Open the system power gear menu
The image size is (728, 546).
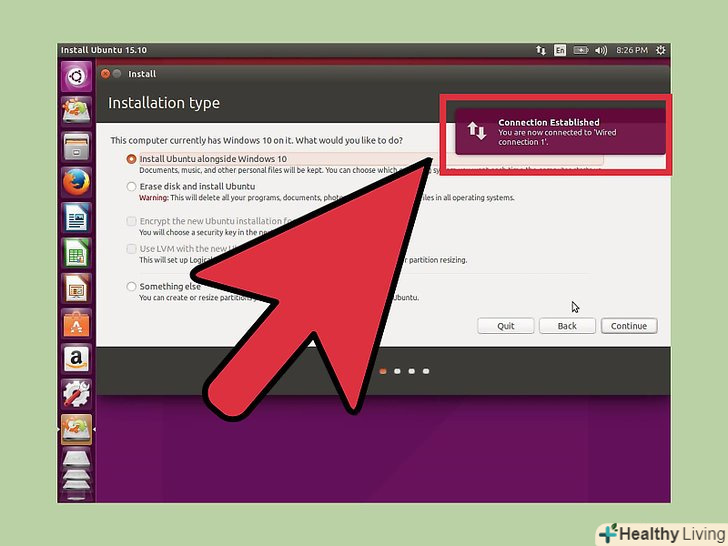tap(661, 50)
